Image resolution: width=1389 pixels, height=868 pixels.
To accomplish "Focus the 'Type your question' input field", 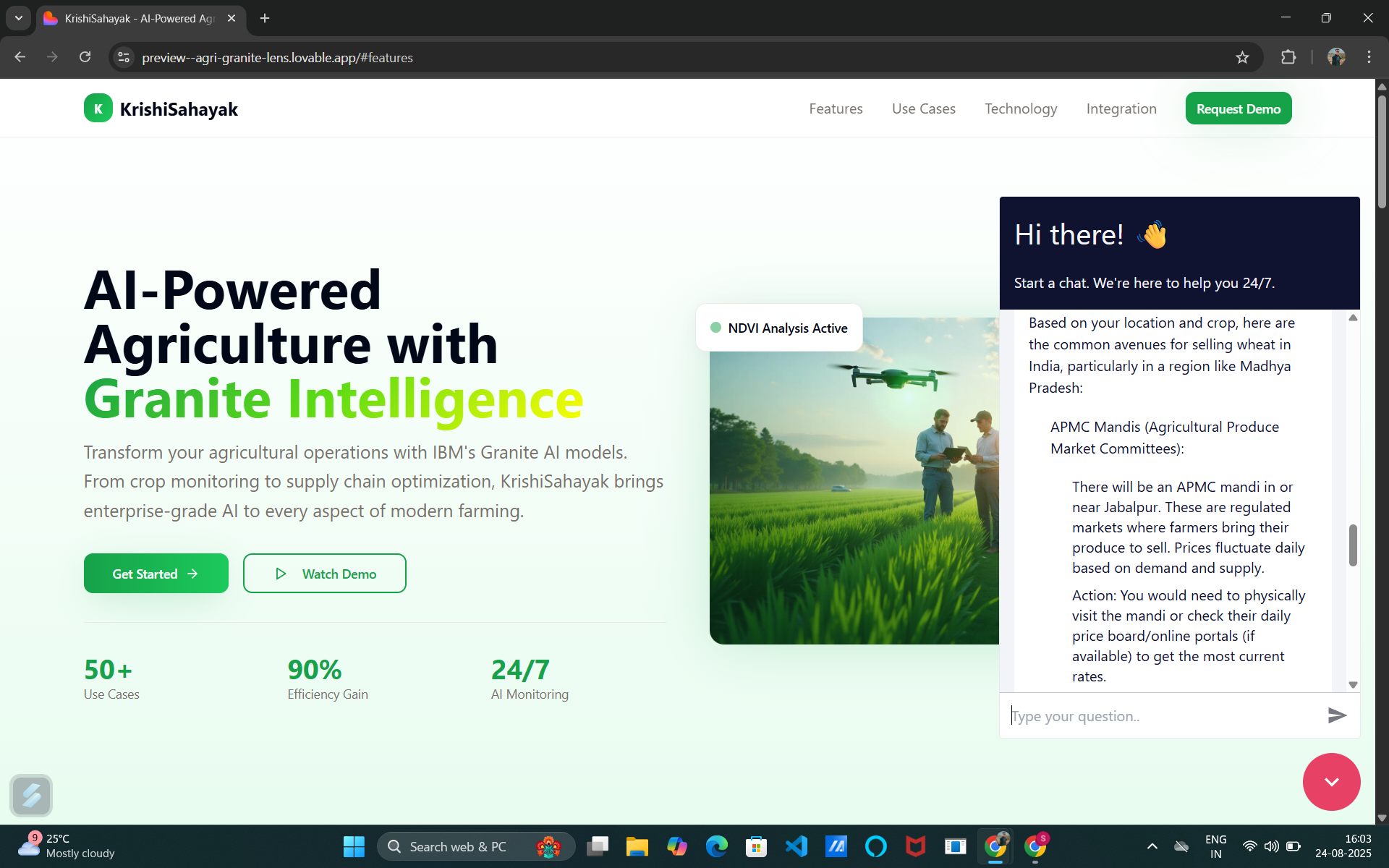I will [1161, 716].
